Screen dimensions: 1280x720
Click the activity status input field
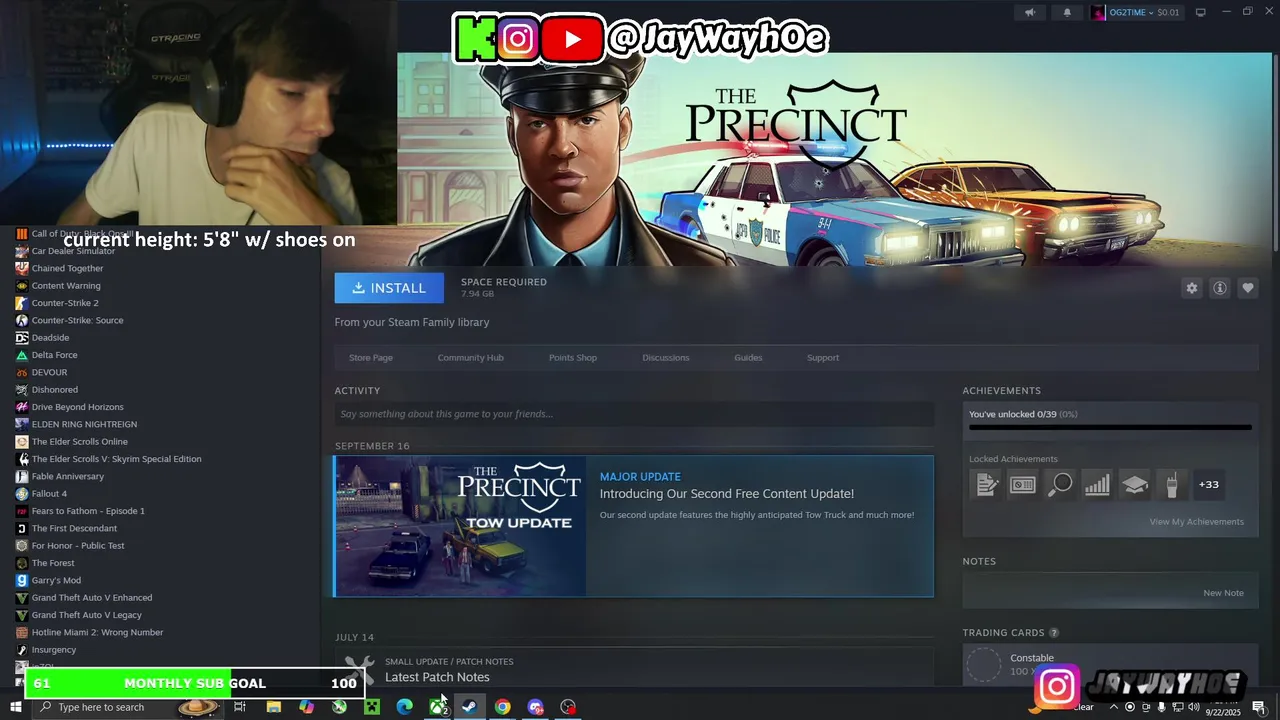[x=634, y=414]
